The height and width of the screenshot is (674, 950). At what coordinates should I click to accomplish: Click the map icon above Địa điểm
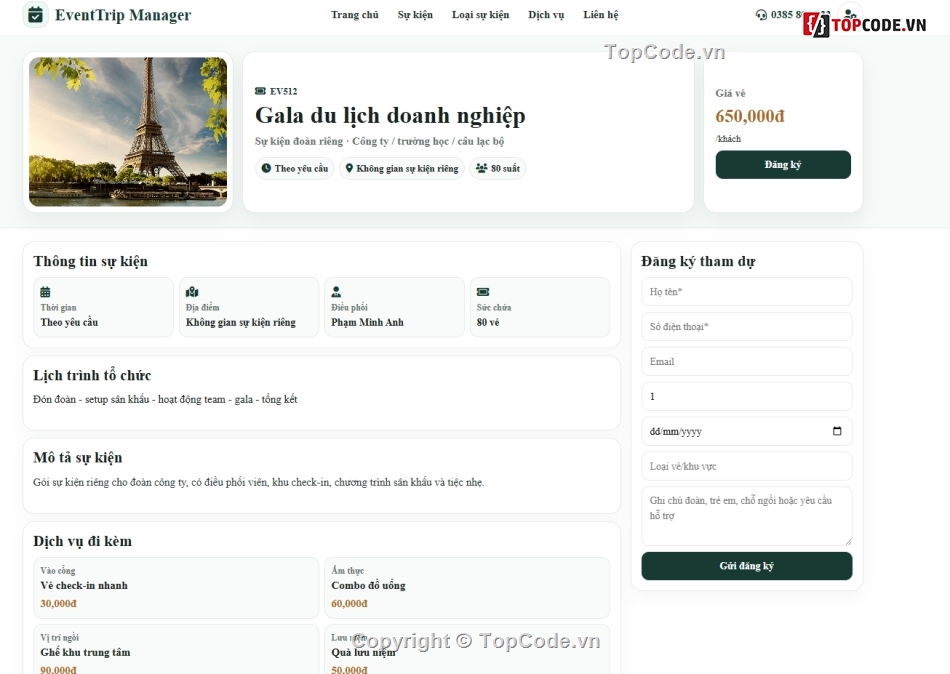point(192,292)
